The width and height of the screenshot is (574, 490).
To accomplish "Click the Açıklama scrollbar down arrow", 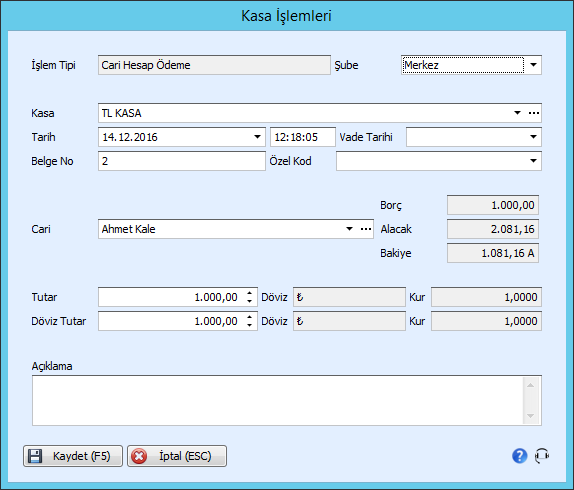I will tap(530, 416).
